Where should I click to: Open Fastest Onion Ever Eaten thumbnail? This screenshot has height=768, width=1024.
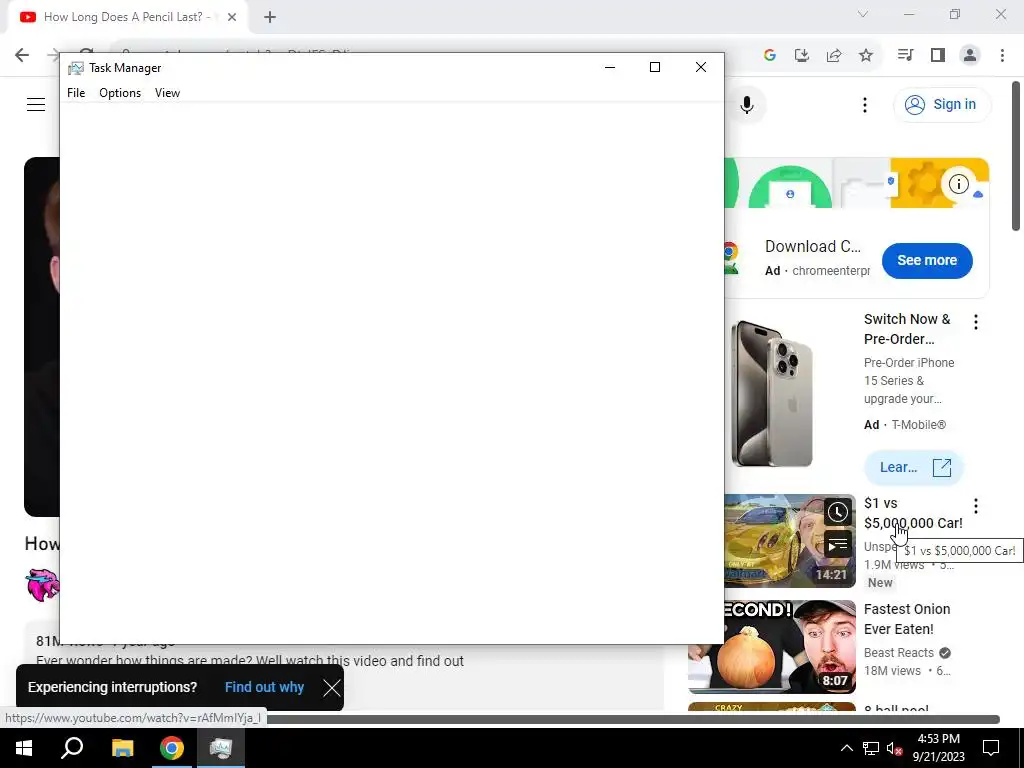(772, 647)
